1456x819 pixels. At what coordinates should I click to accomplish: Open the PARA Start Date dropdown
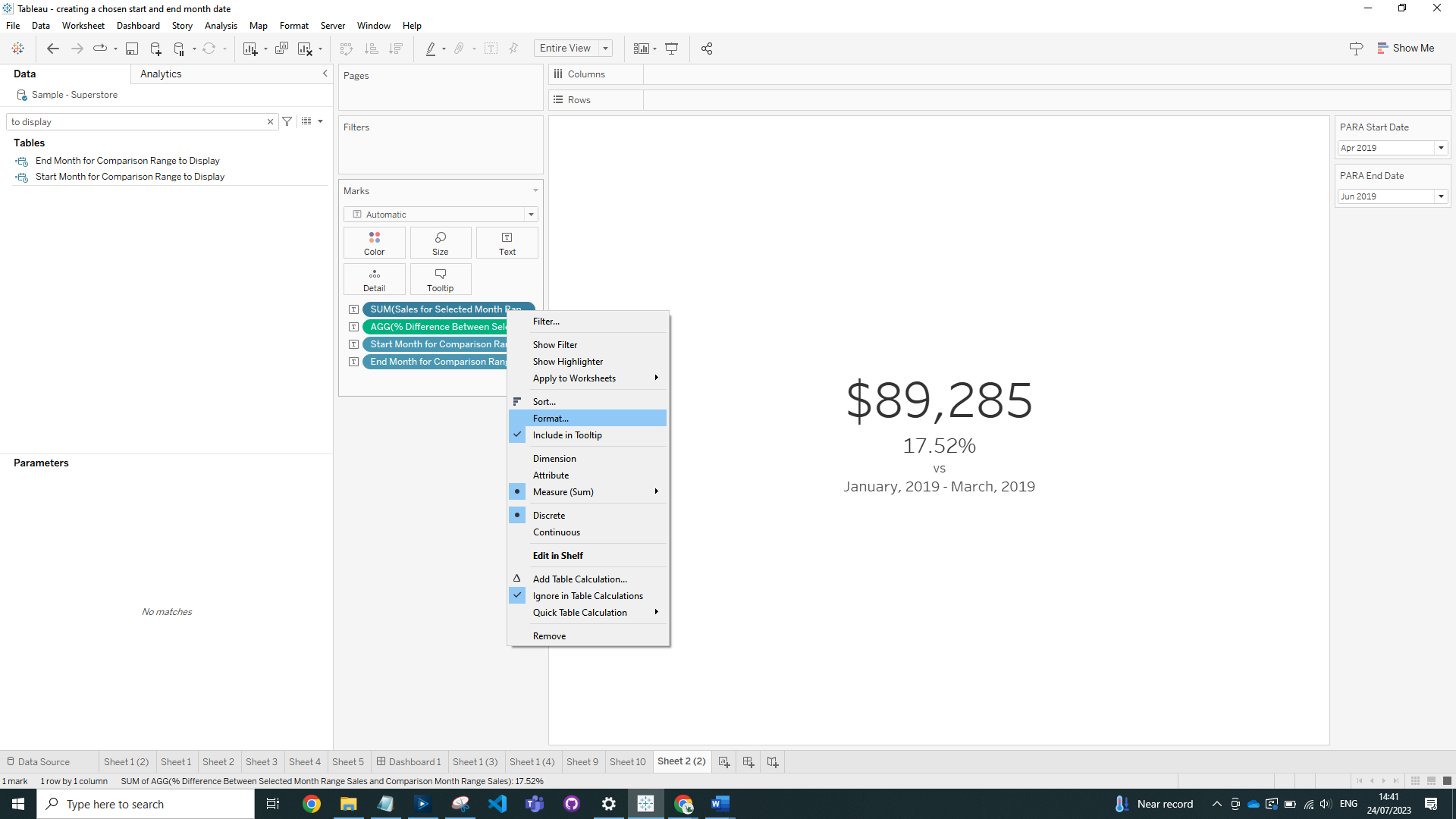[x=1441, y=148]
